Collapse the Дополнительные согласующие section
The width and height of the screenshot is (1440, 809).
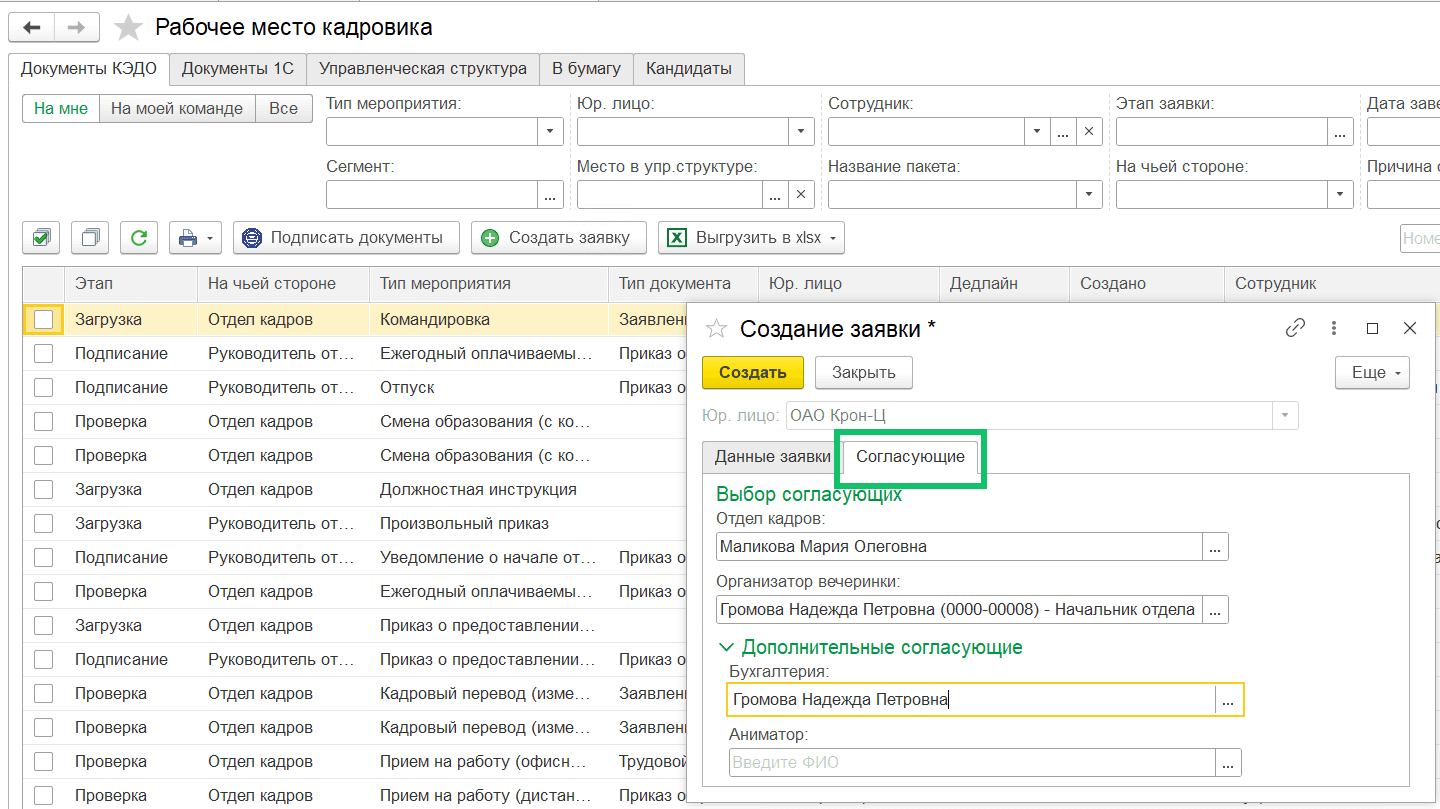(x=727, y=647)
